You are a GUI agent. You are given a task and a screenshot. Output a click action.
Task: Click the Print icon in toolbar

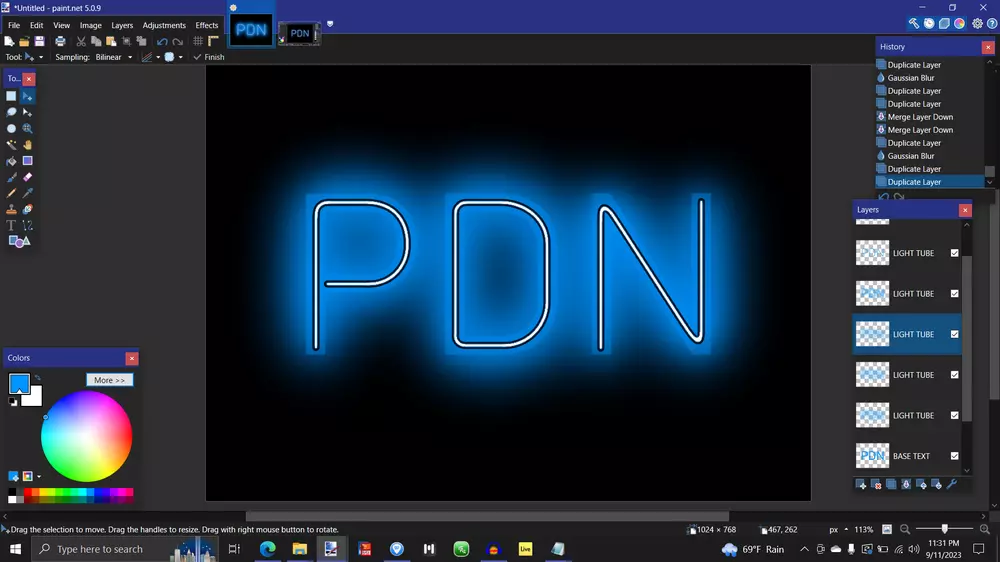click(60, 41)
